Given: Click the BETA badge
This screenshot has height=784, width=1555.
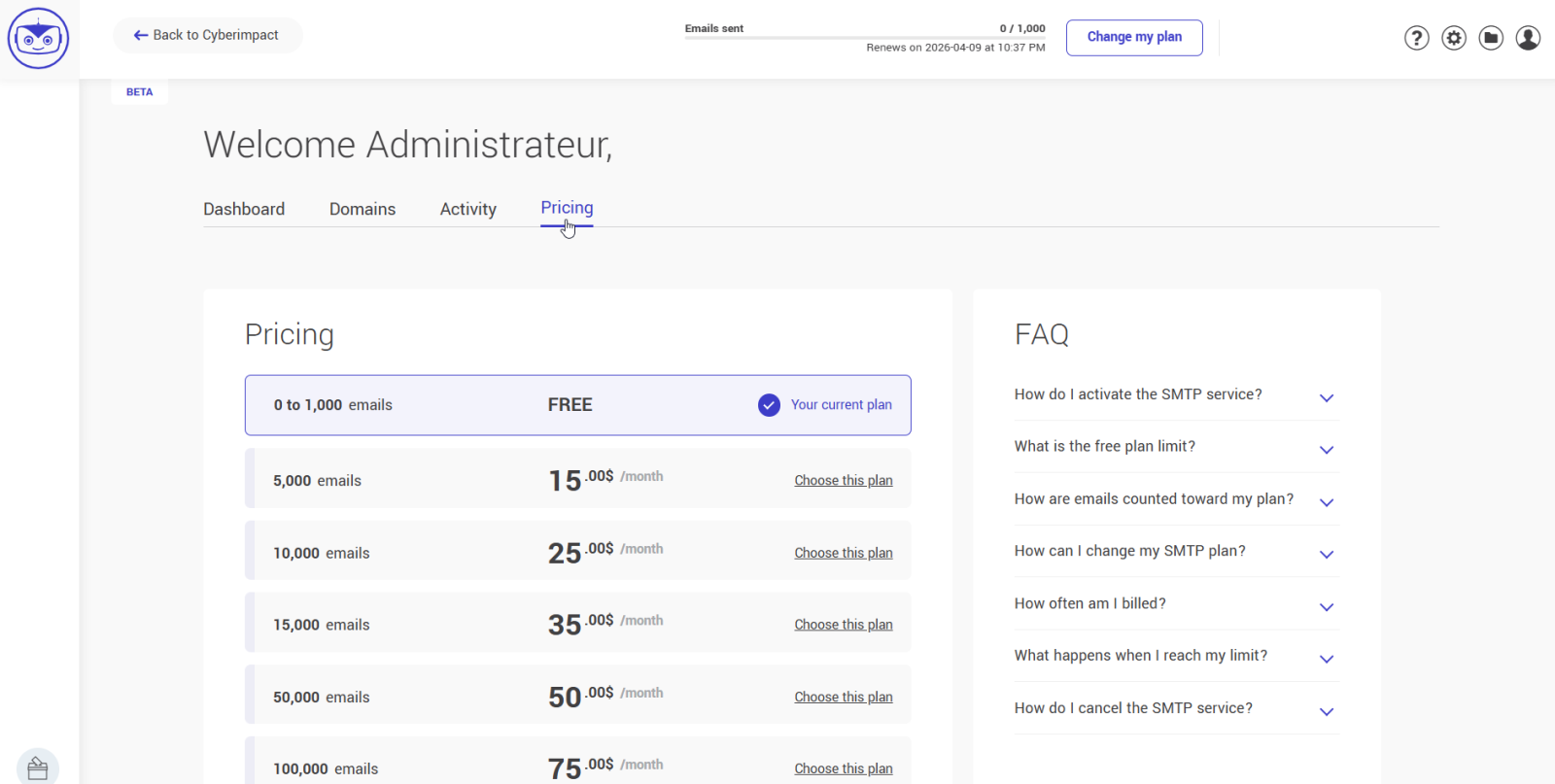Looking at the screenshot, I should [x=139, y=92].
